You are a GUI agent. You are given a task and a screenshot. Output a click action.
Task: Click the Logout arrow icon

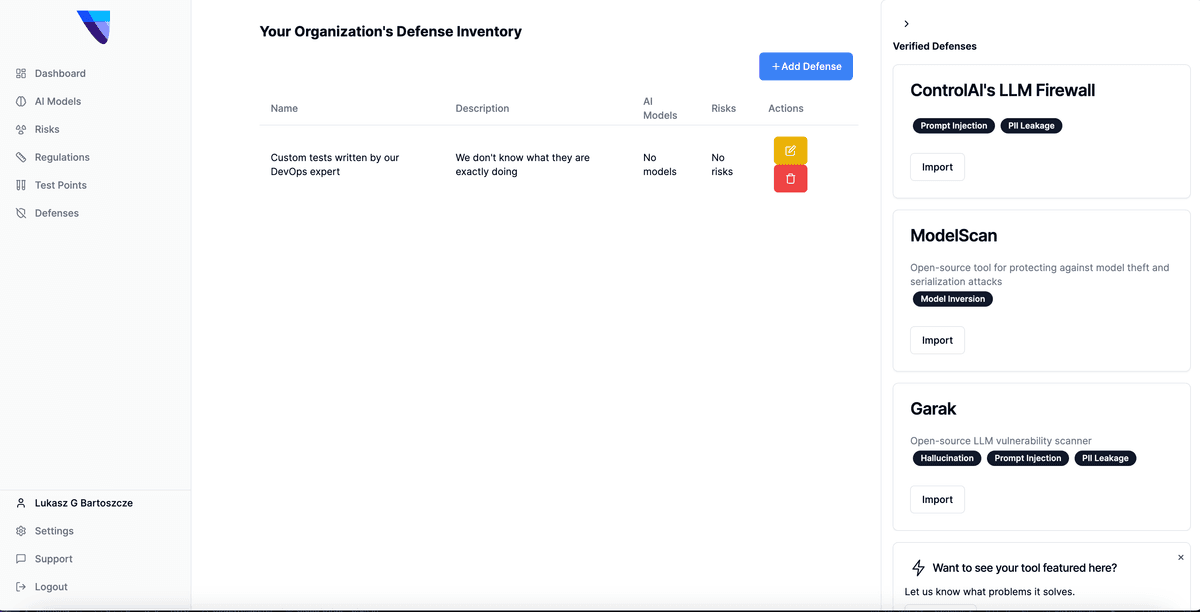(x=21, y=587)
